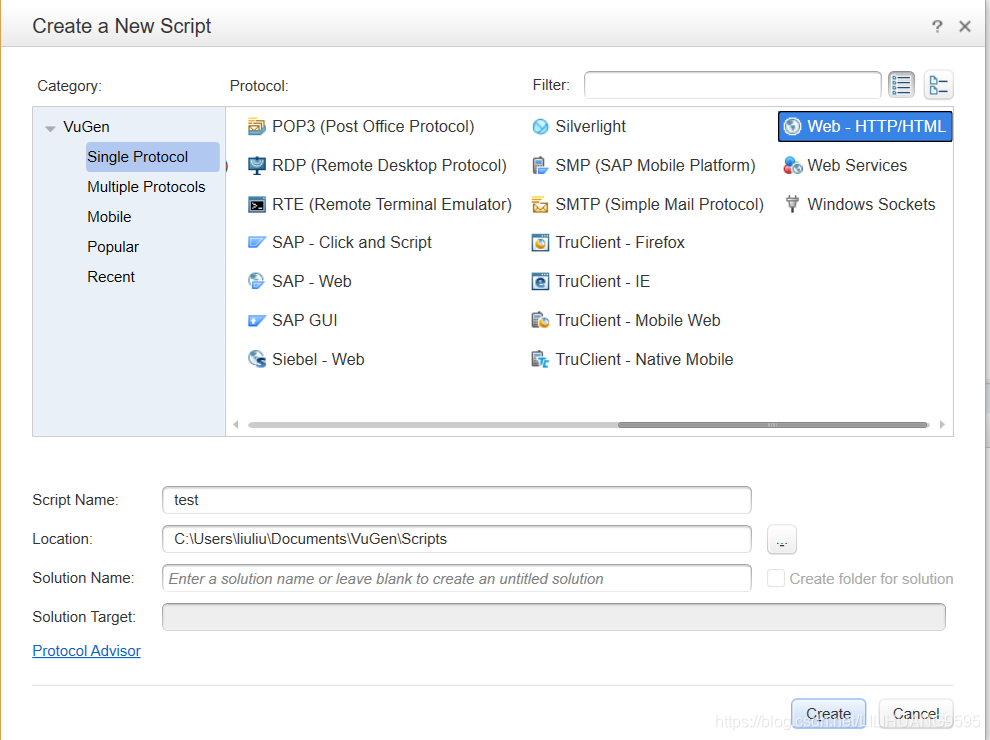Focus the protocol Filter text box
990x740 pixels.
point(732,85)
